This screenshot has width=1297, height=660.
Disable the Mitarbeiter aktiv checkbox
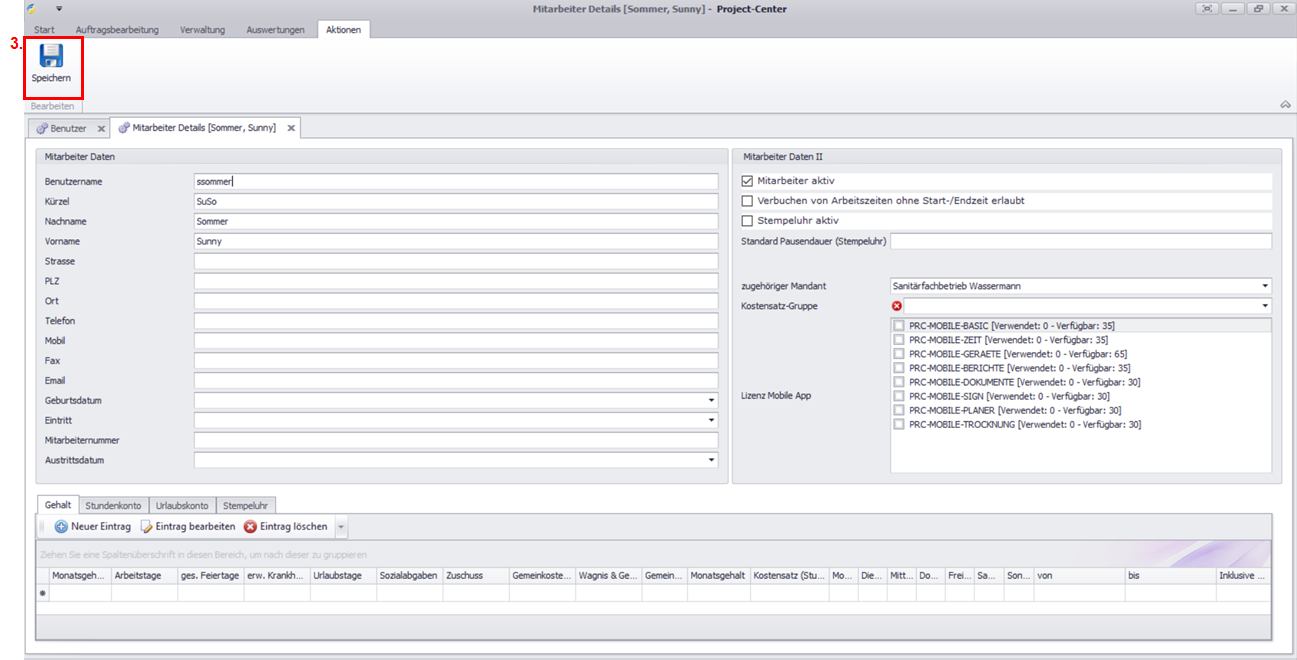[747, 181]
